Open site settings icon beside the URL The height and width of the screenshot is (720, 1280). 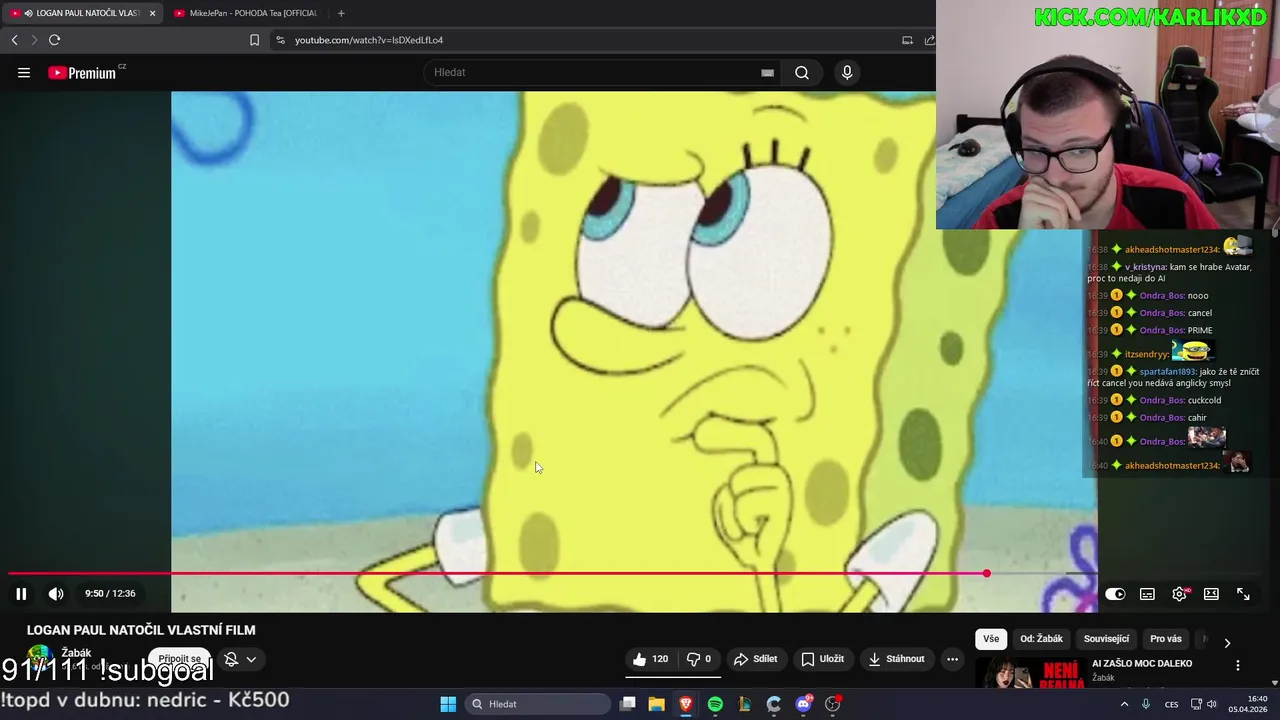[x=280, y=40]
